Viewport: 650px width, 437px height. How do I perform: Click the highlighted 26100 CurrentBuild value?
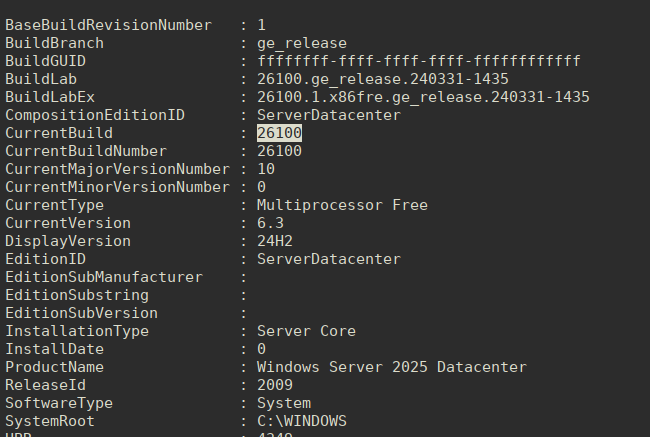coord(279,133)
